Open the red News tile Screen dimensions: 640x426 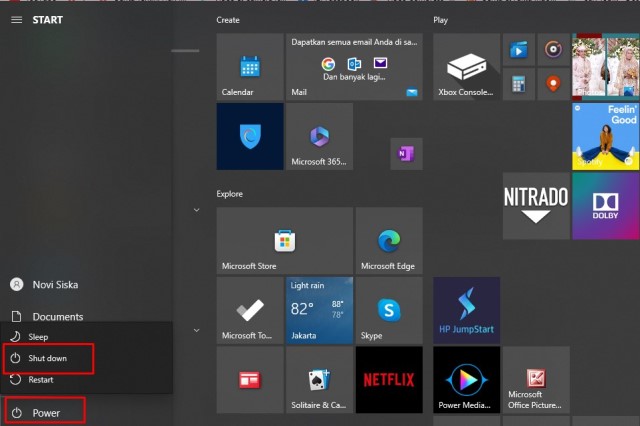(x=250, y=380)
